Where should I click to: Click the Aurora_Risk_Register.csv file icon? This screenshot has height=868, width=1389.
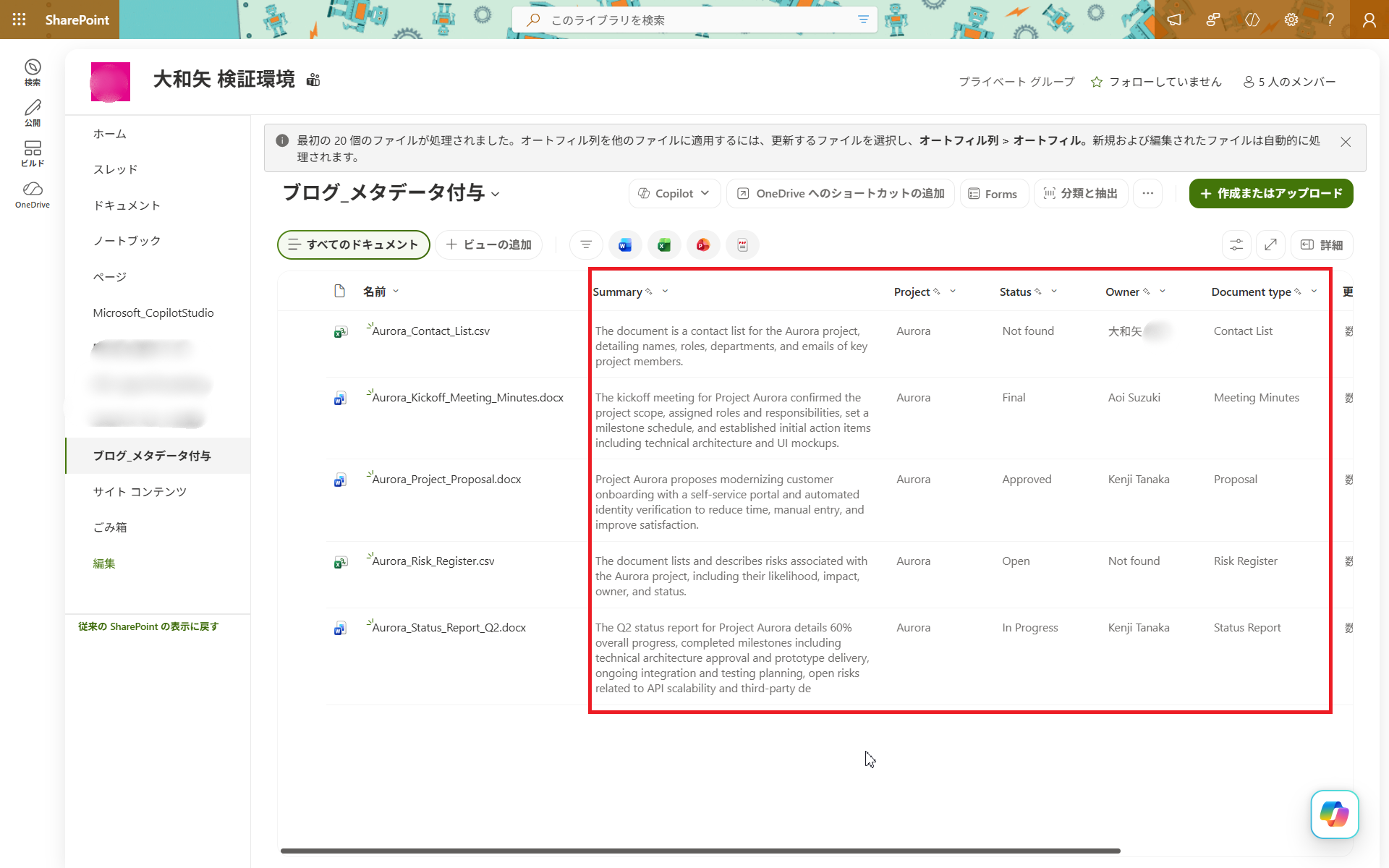(340, 561)
